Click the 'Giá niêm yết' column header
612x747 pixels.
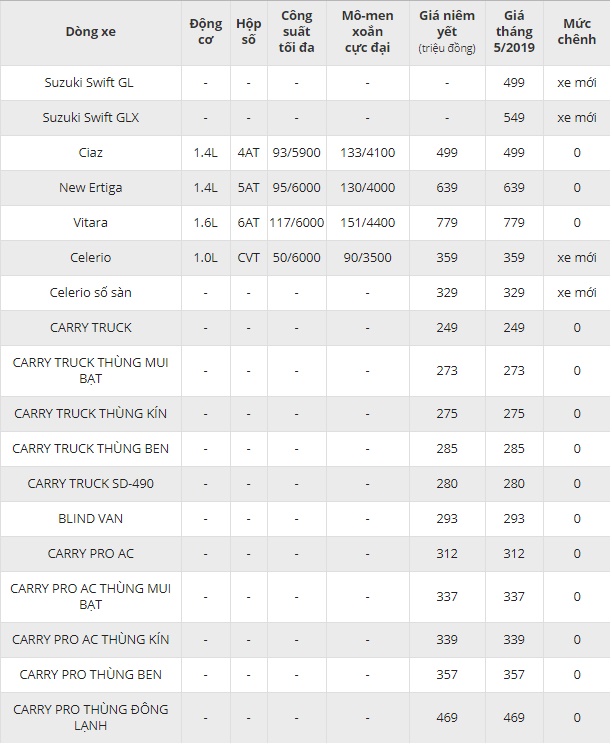tap(447, 32)
